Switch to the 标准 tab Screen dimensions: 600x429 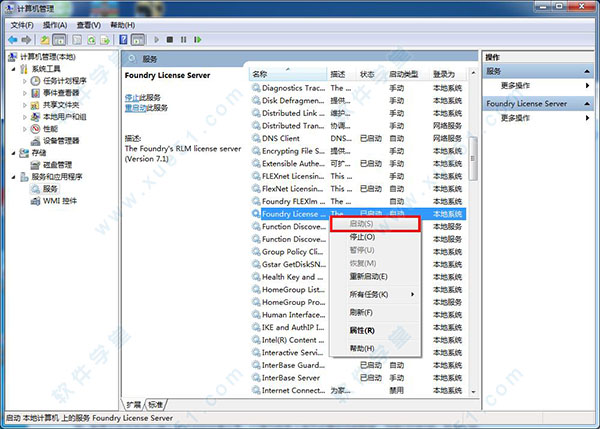[x=155, y=405]
